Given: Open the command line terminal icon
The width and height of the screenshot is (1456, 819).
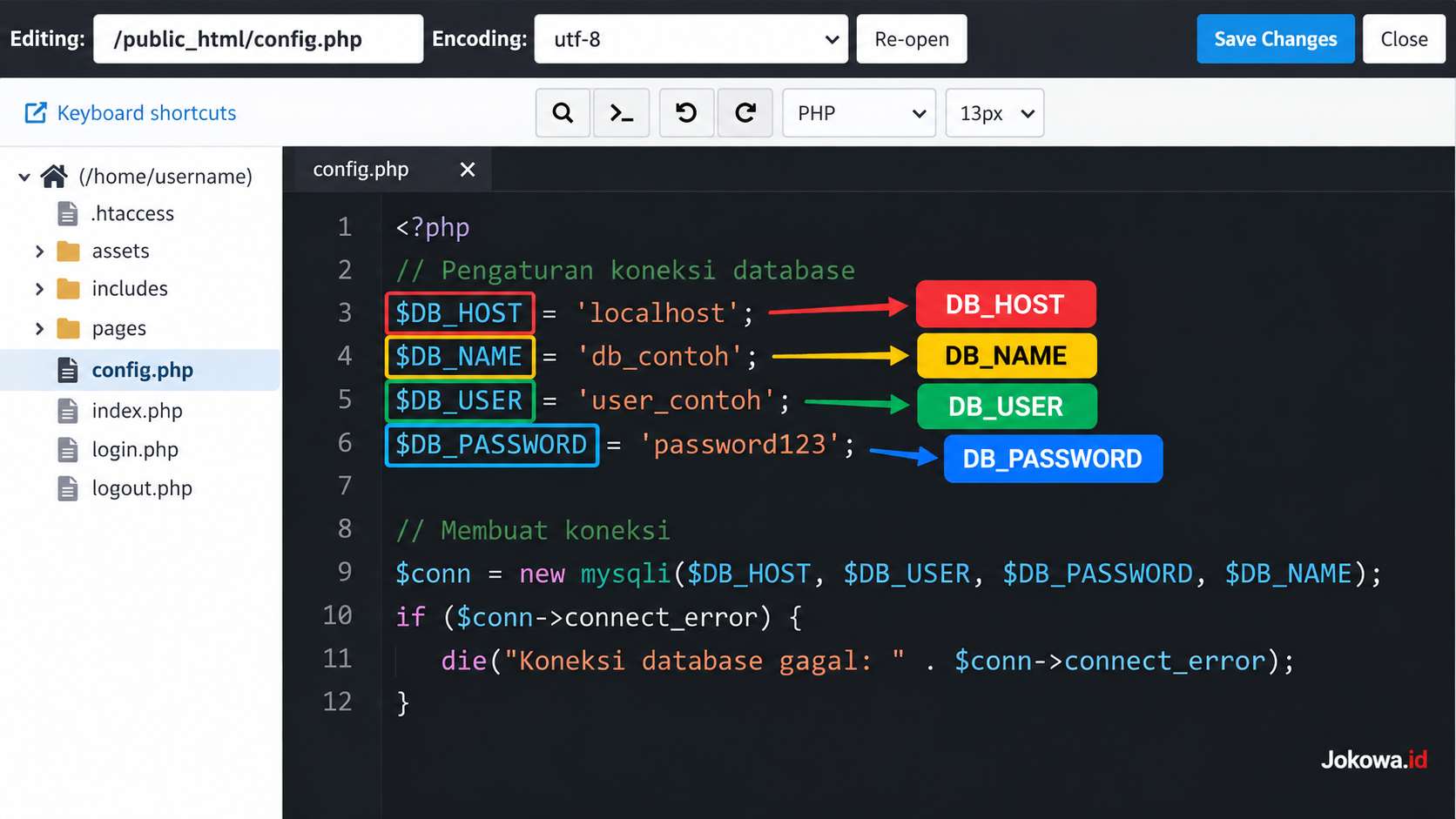Looking at the screenshot, I should 621,113.
